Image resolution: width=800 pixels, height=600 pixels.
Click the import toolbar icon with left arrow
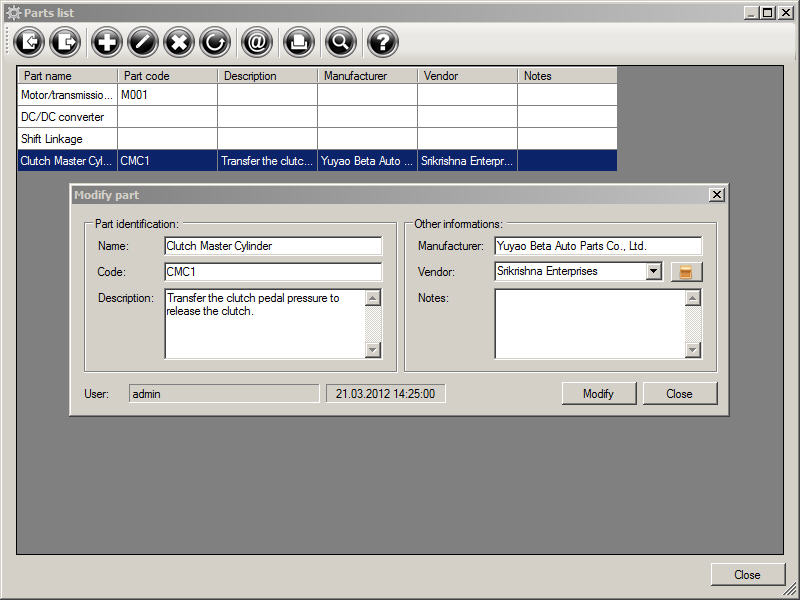[x=30, y=42]
